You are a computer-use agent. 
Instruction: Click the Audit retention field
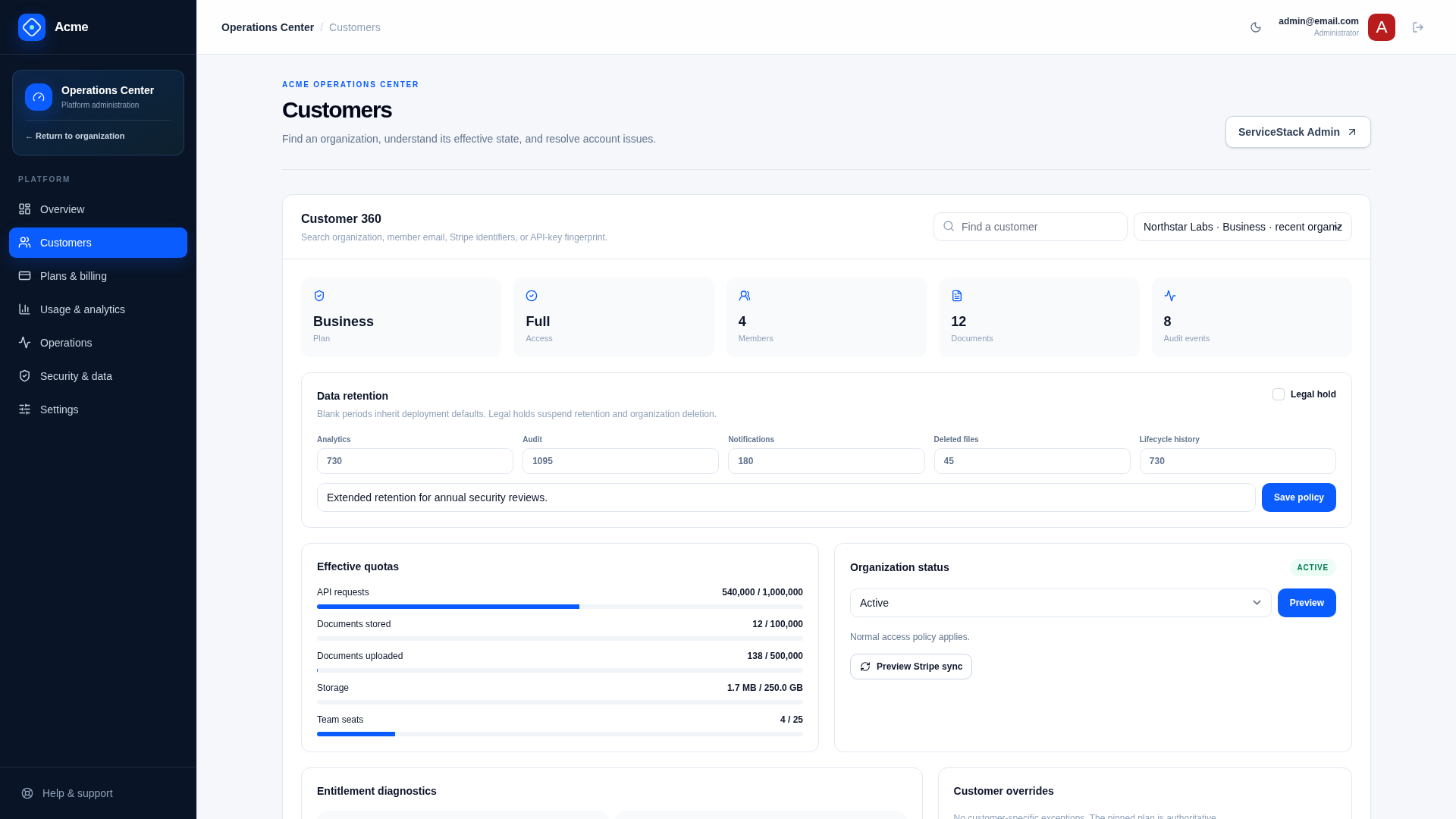[x=620, y=461]
